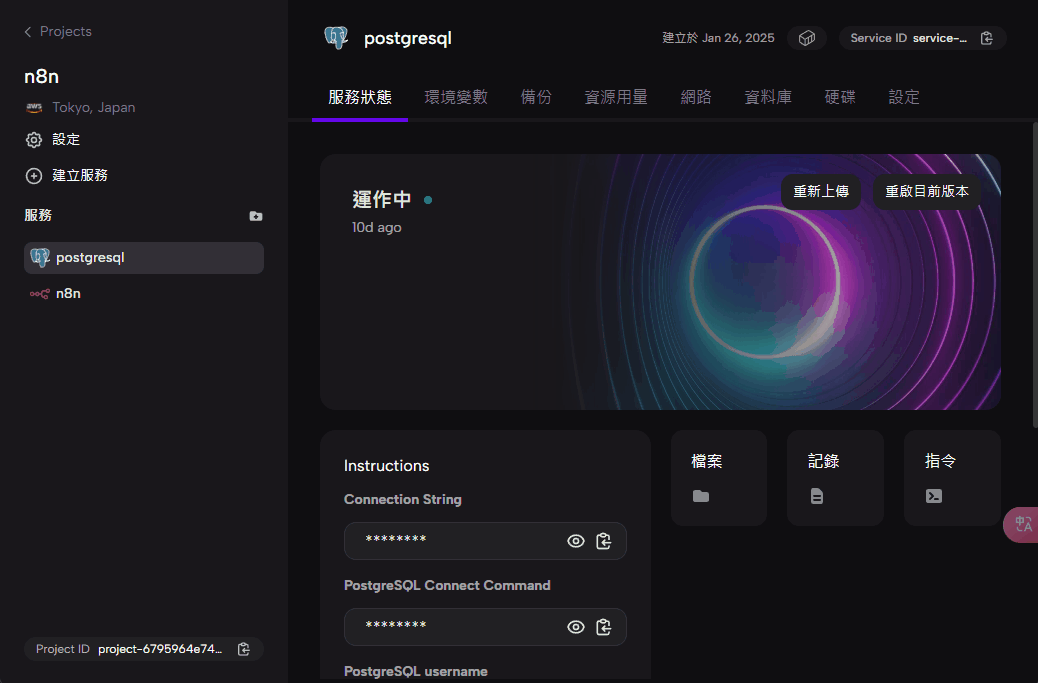Copy the PostgreSQL Connect Command

tap(604, 627)
